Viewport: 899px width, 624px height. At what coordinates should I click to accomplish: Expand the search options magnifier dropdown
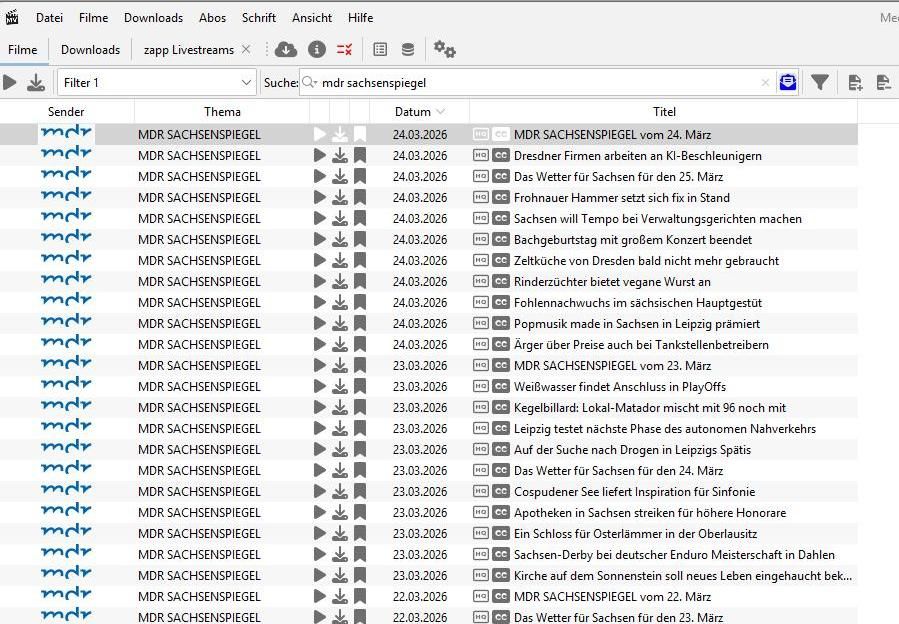pos(310,83)
